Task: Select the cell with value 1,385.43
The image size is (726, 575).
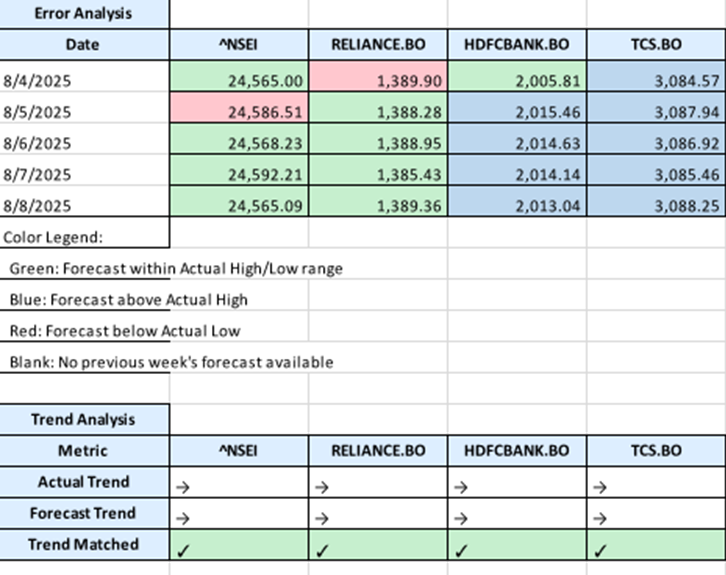Action: pyautogui.click(x=378, y=170)
